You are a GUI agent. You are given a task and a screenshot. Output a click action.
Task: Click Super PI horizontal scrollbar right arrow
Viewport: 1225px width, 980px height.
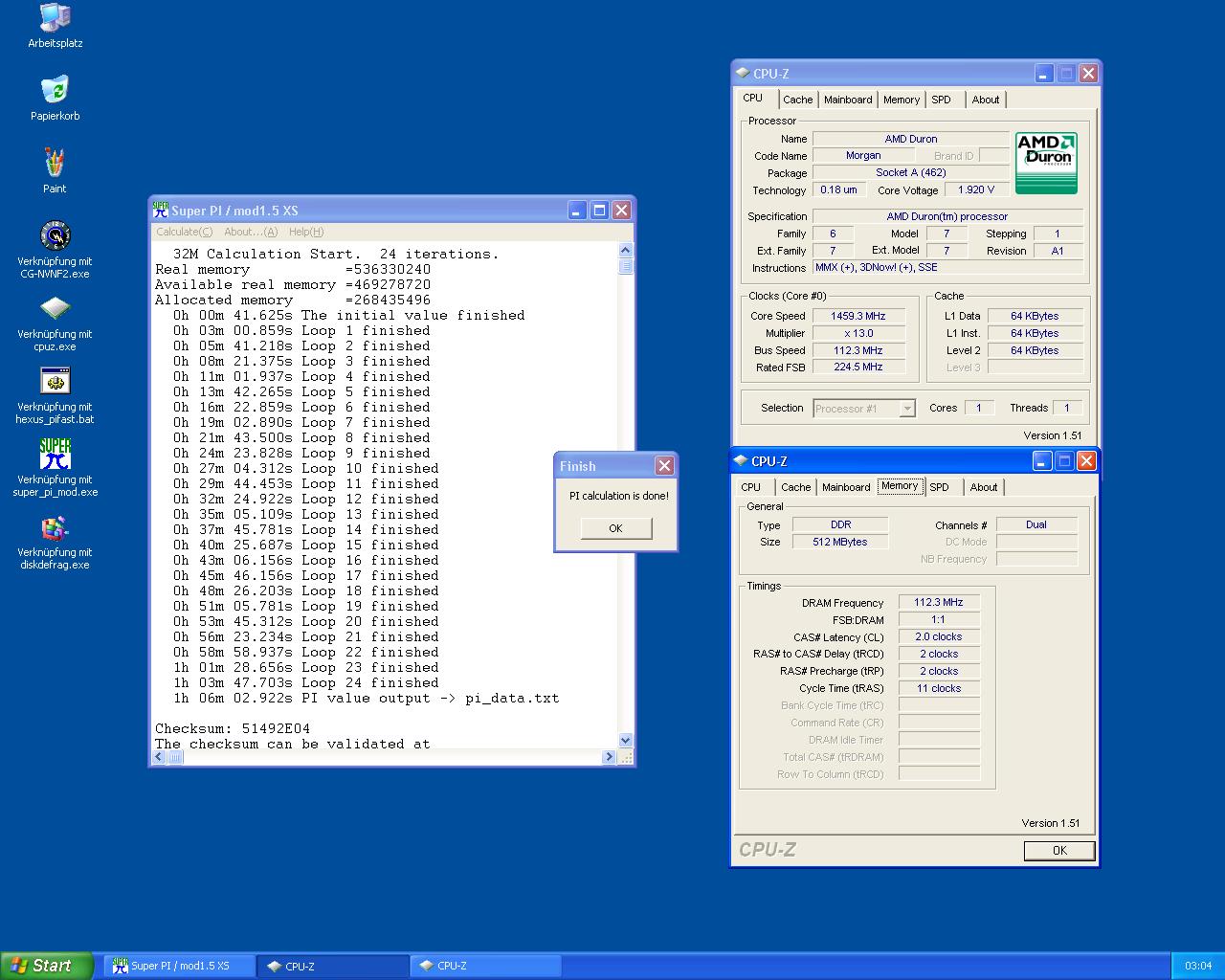pos(609,757)
